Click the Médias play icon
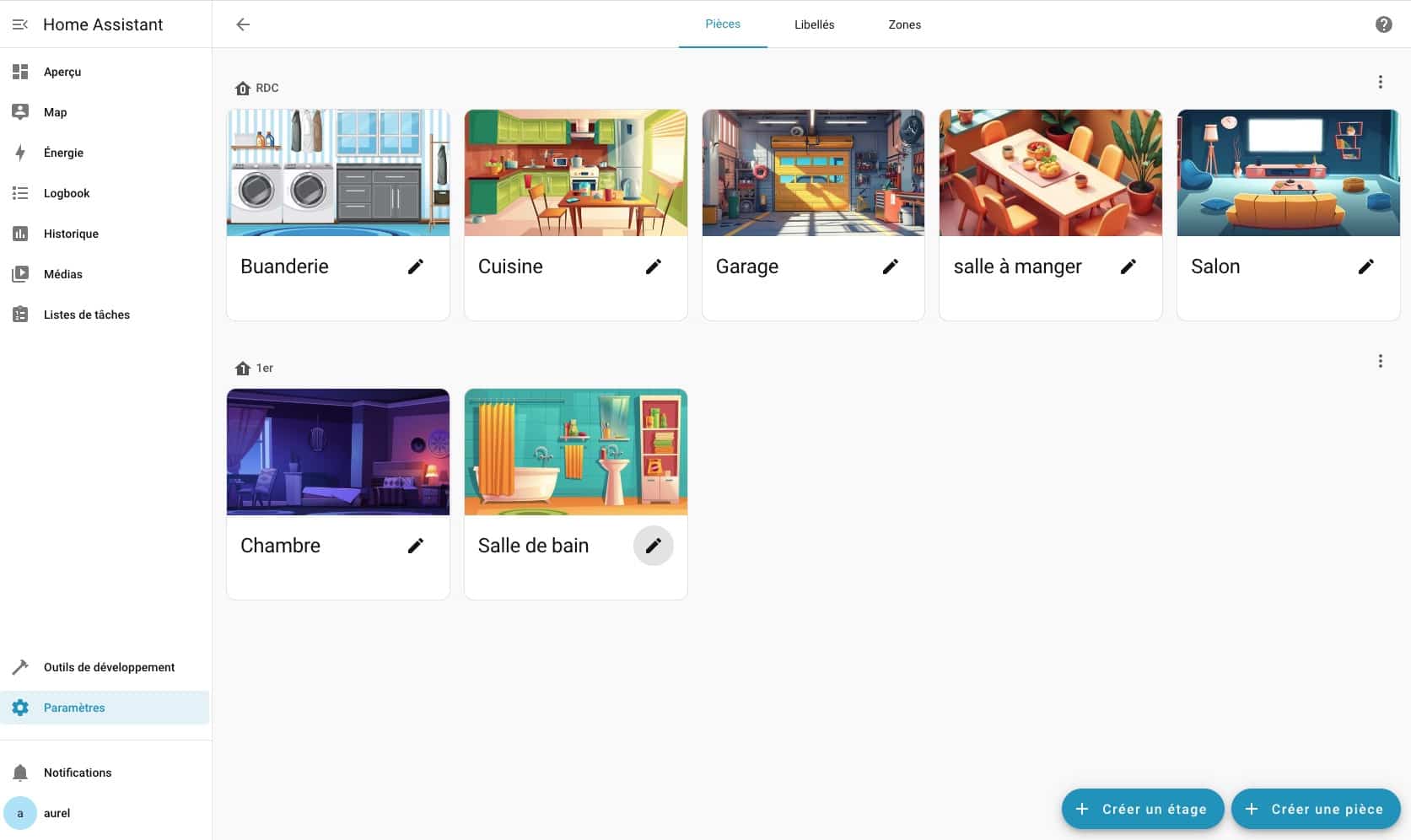Screen dimensions: 1411x840 tap(20, 274)
